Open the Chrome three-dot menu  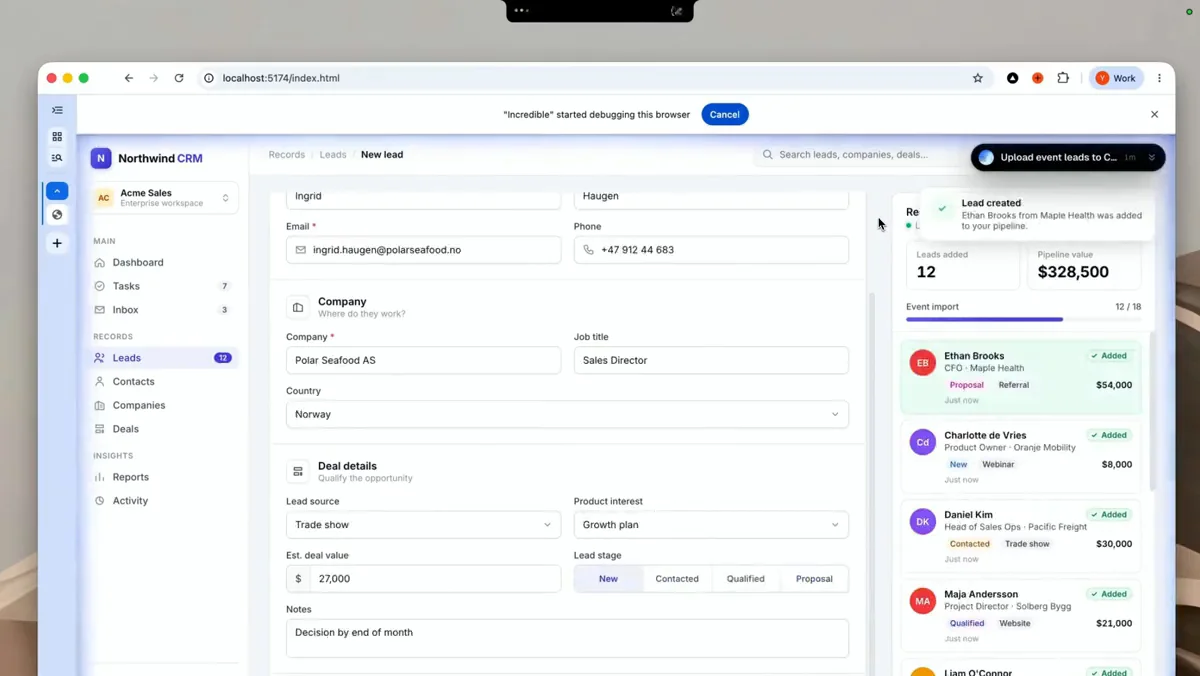coord(1159,78)
